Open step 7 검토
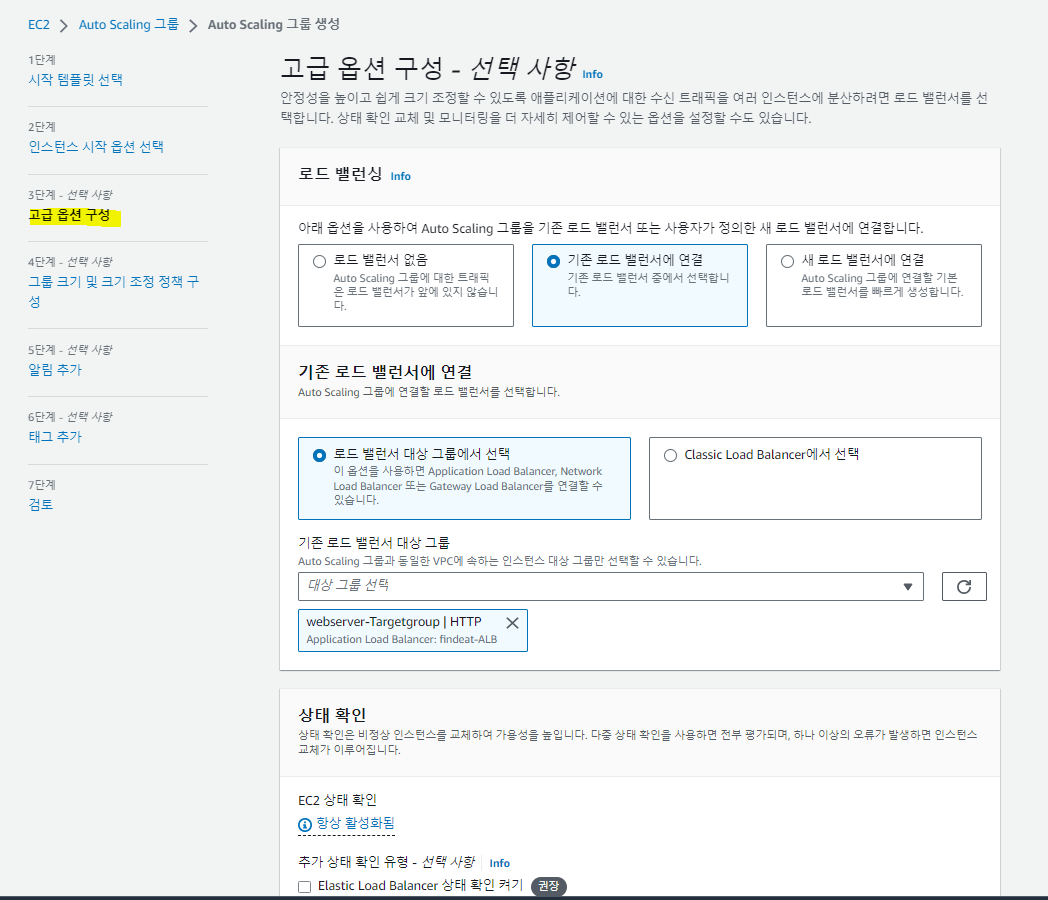Screen dimensions: 1048x900 41,504
